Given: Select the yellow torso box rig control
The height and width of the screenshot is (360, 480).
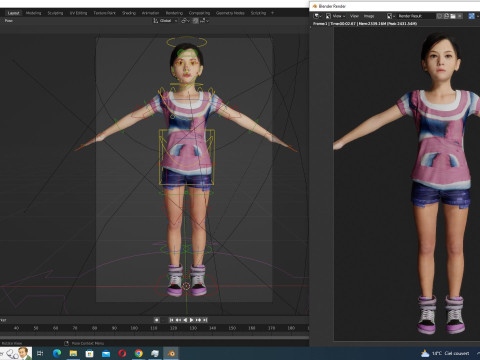Looking at the screenshot, I should (186, 157).
